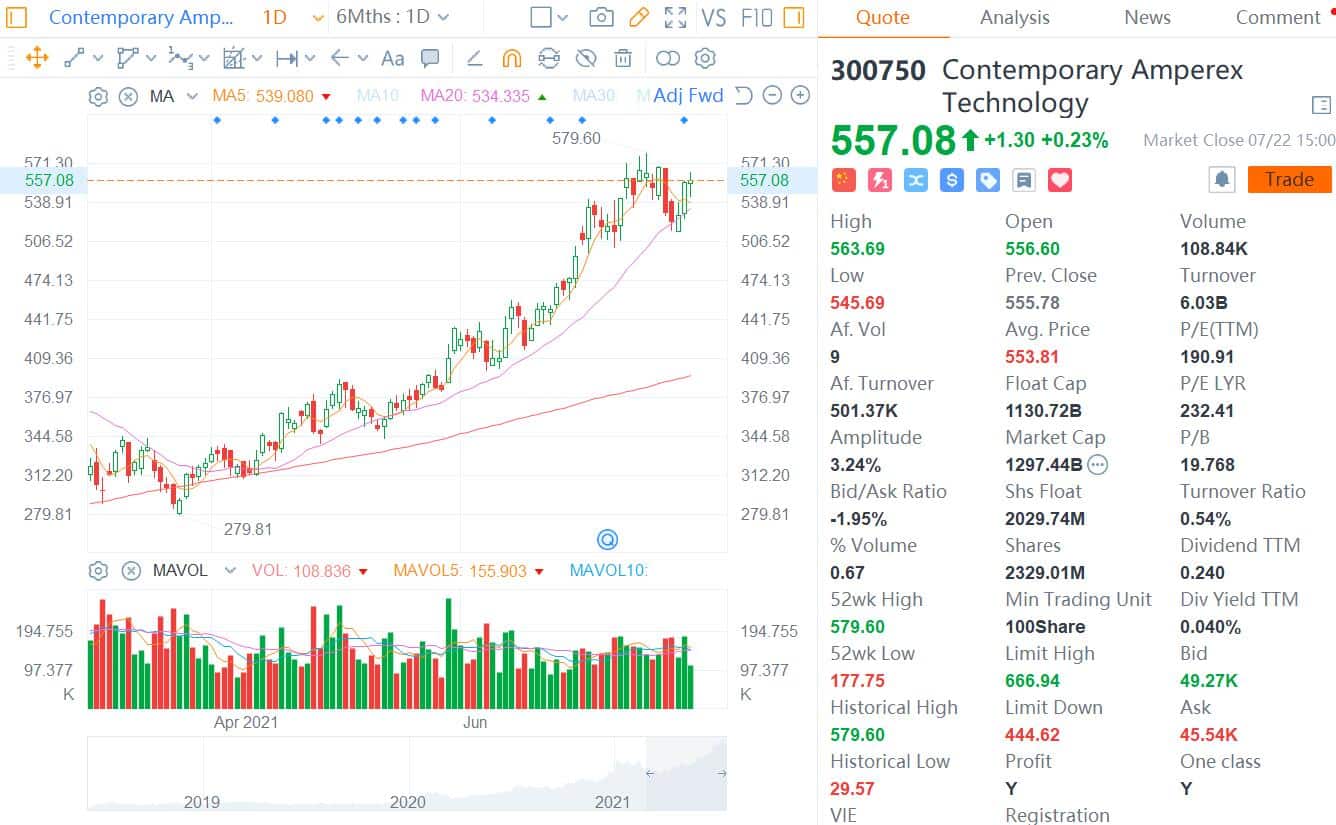1336x825 pixels.
Task: Take a chart screenshot with the camera icon
Action: click(x=601, y=17)
